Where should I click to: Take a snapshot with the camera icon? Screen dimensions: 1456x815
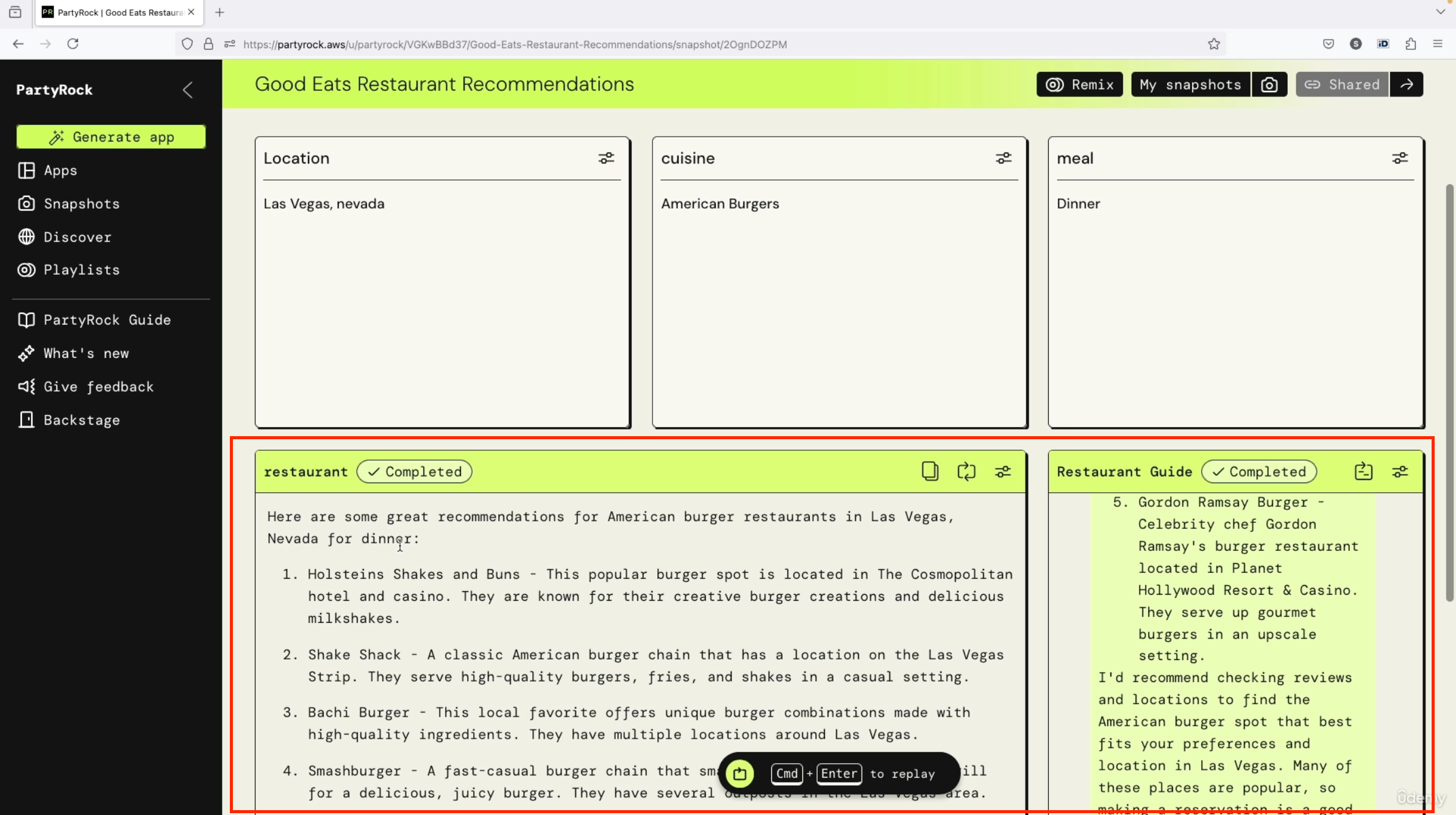(x=1269, y=85)
